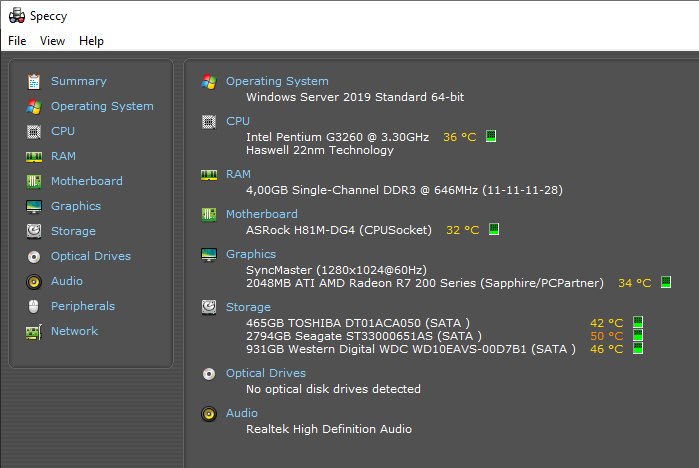Image resolution: width=699 pixels, height=468 pixels.
Task: Click the Audio heading link in summary
Action: pyautogui.click(x=242, y=414)
